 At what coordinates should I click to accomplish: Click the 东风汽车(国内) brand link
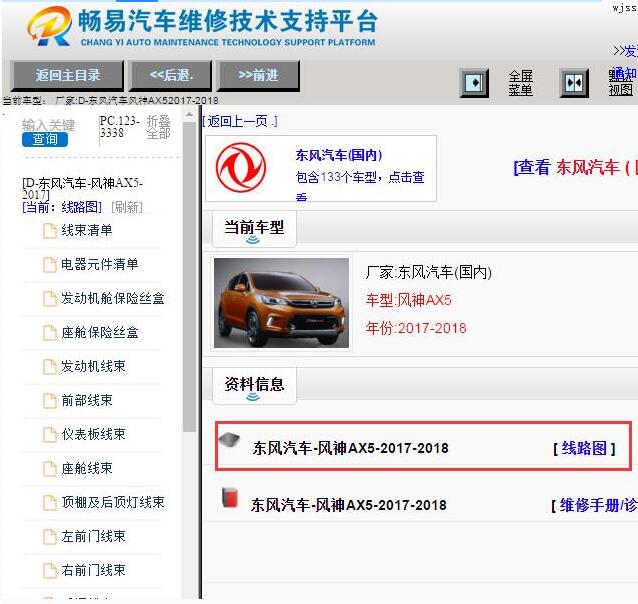point(339,155)
